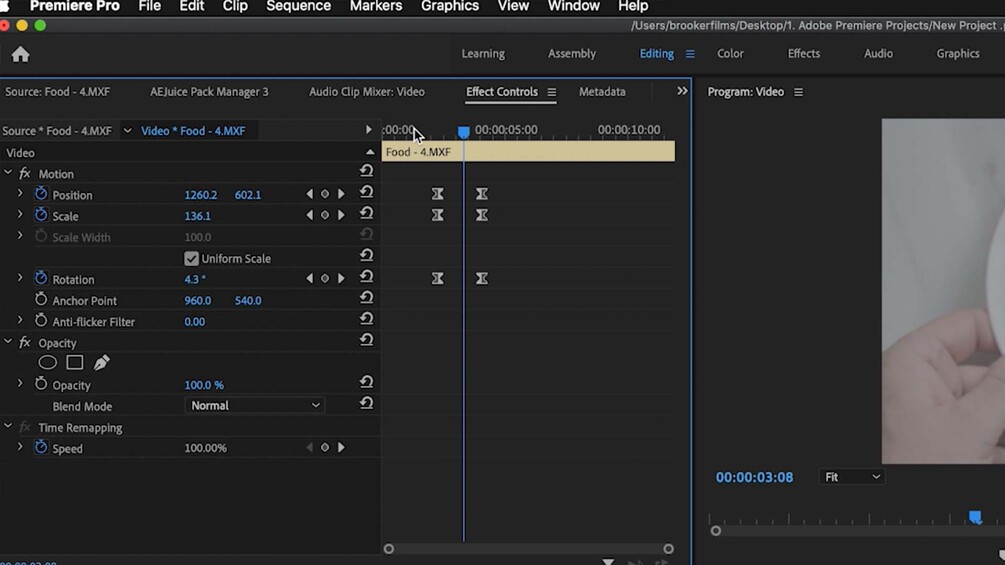Image resolution: width=1005 pixels, height=565 pixels.
Task: Reset the Rotation parameter
Action: pyautogui.click(x=366, y=276)
